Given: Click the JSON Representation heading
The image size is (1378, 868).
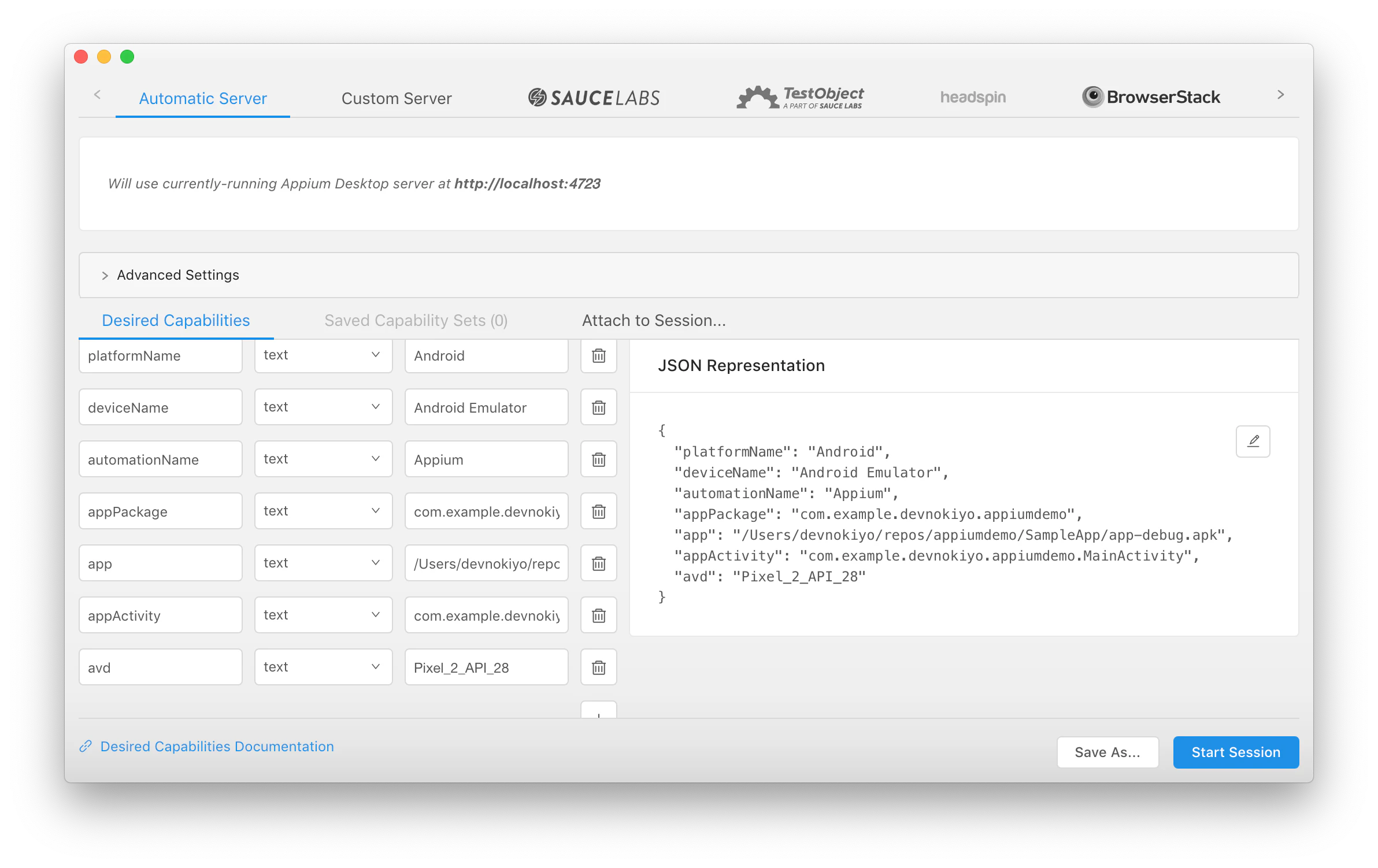Looking at the screenshot, I should pyautogui.click(x=741, y=365).
